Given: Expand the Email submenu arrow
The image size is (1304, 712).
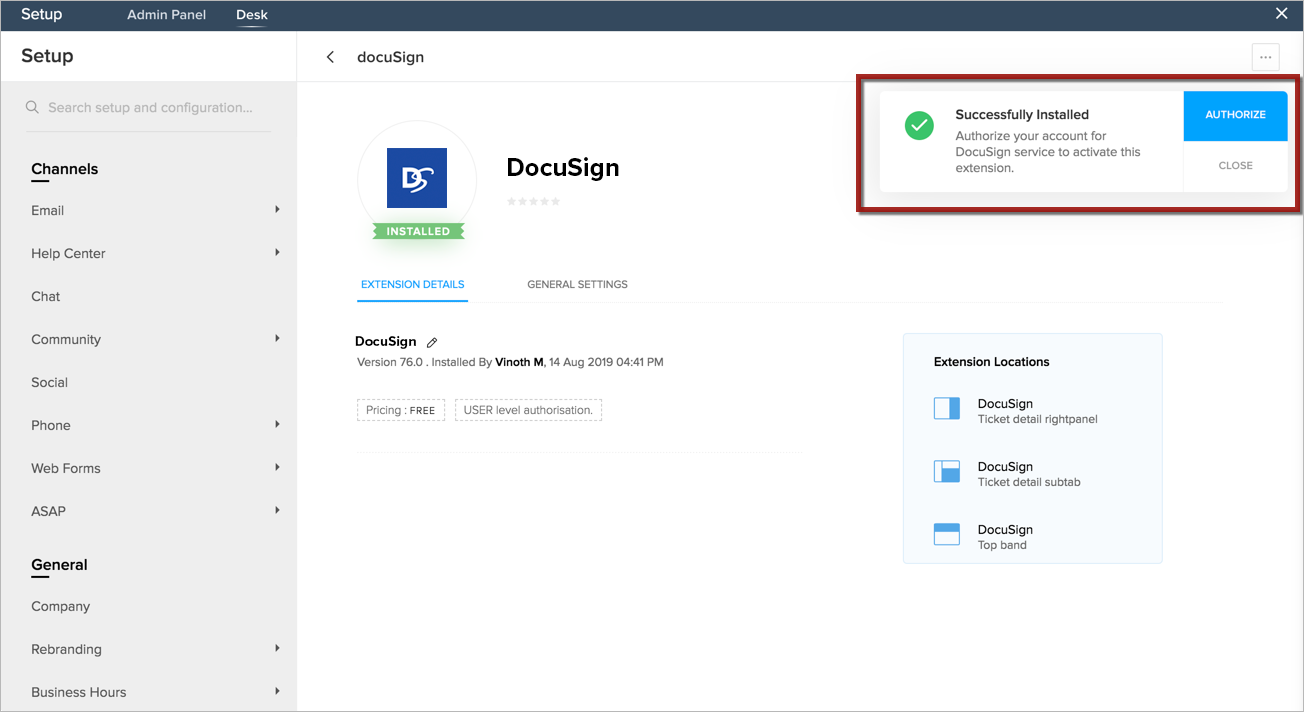Looking at the screenshot, I should (x=277, y=210).
